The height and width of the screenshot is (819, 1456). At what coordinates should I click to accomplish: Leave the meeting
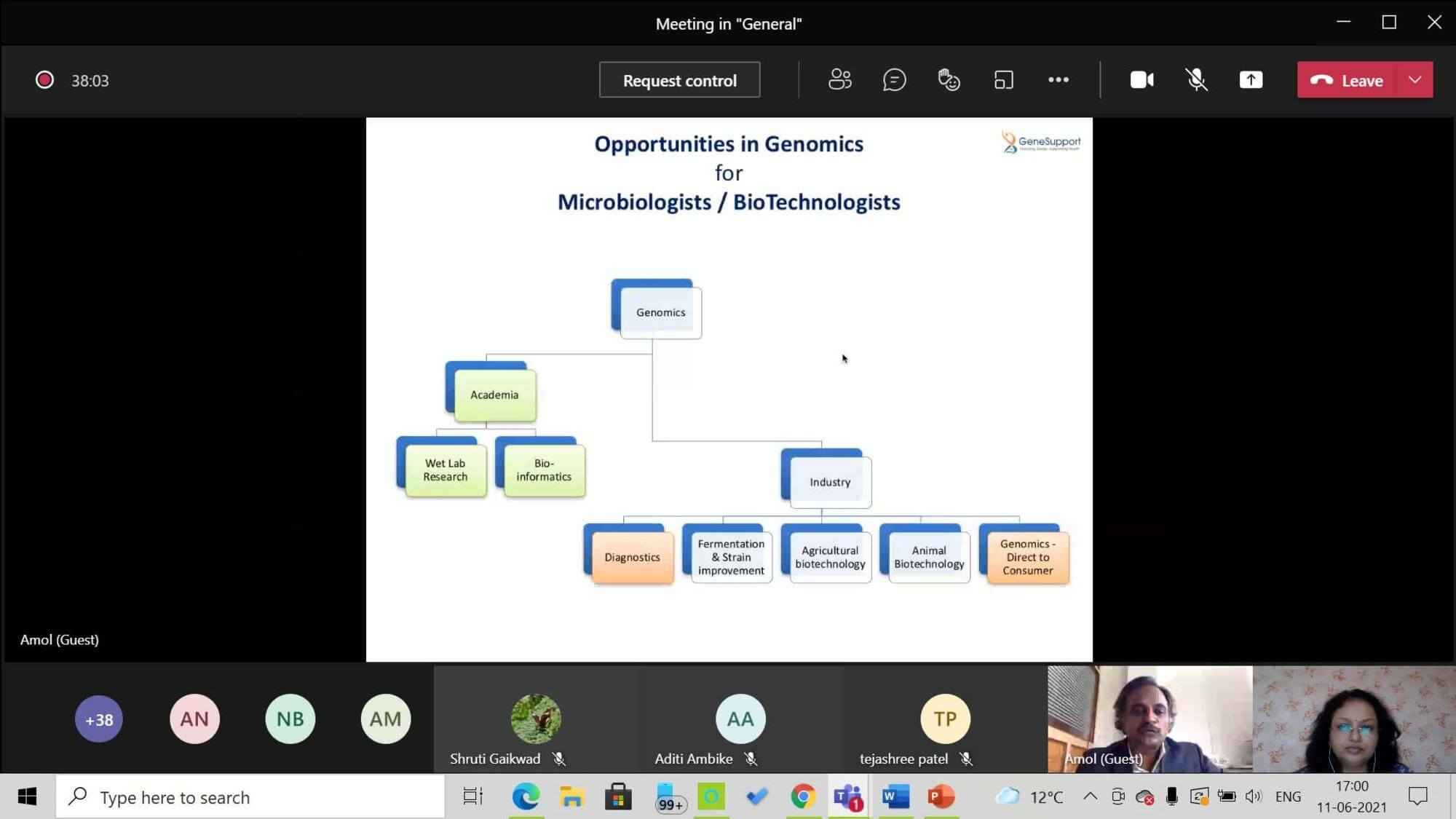[x=1347, y=80]
